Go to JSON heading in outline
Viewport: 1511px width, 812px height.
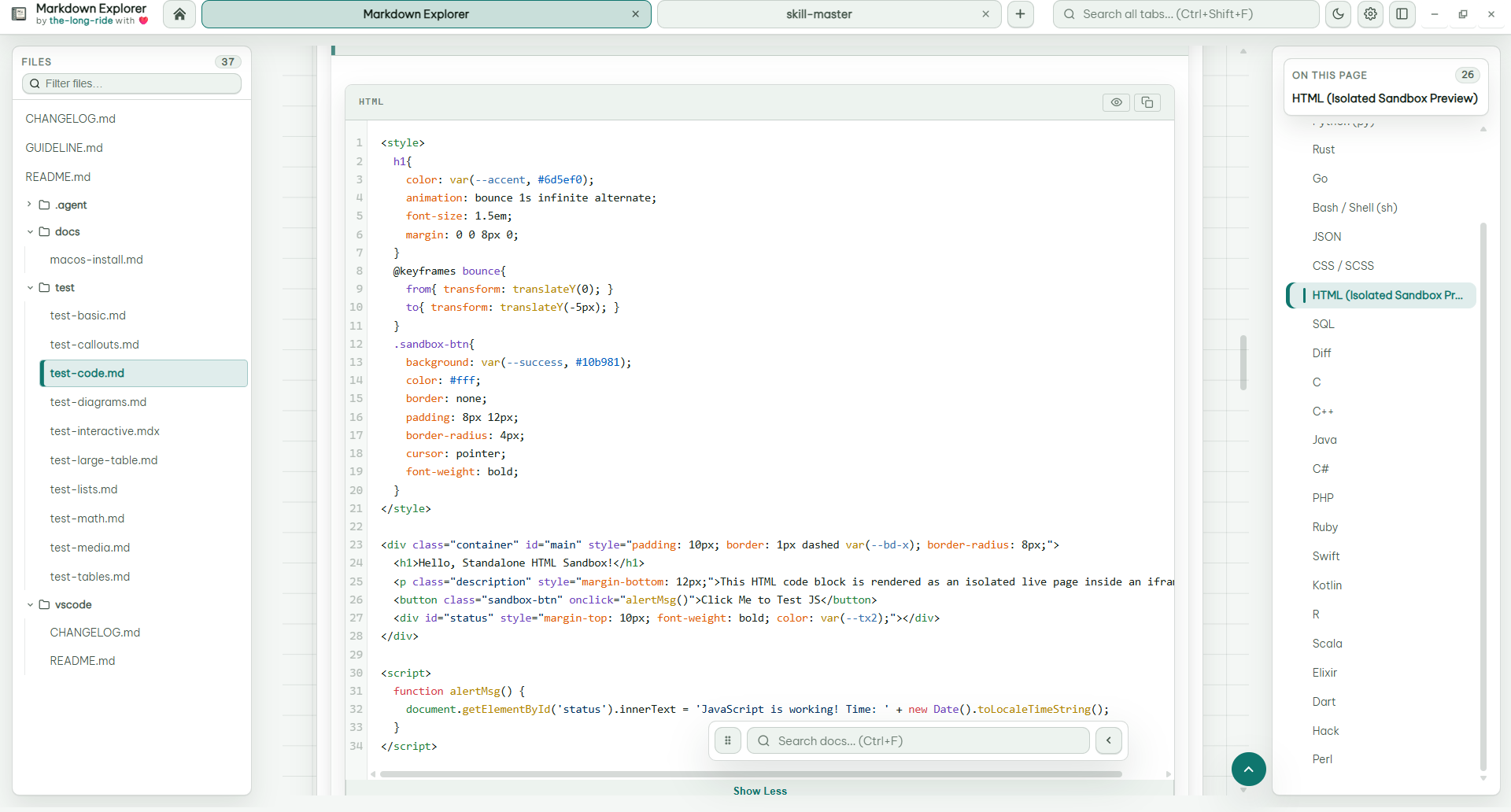(1326, 237)
